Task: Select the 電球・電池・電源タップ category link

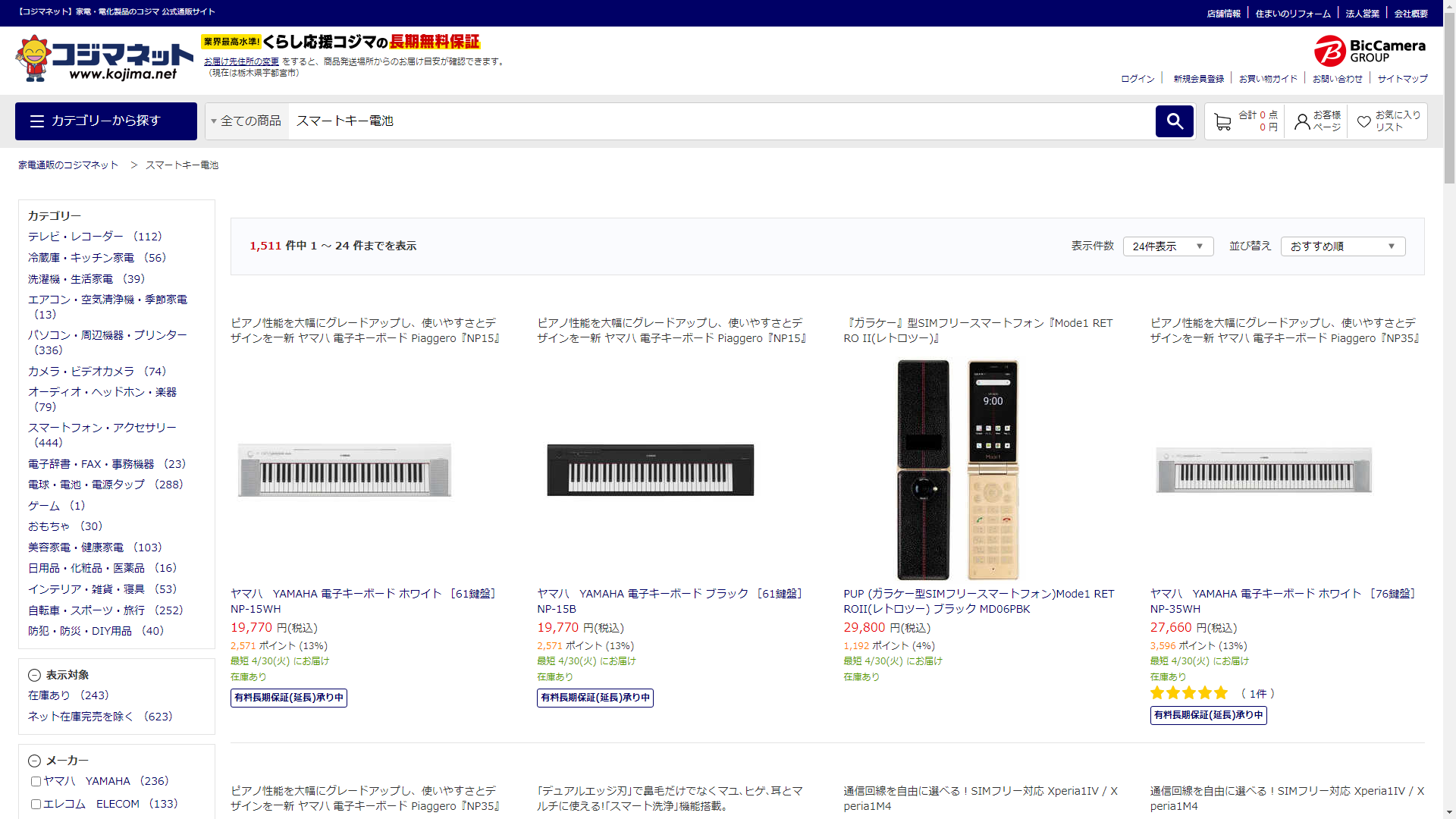Action: click(86, 485)
